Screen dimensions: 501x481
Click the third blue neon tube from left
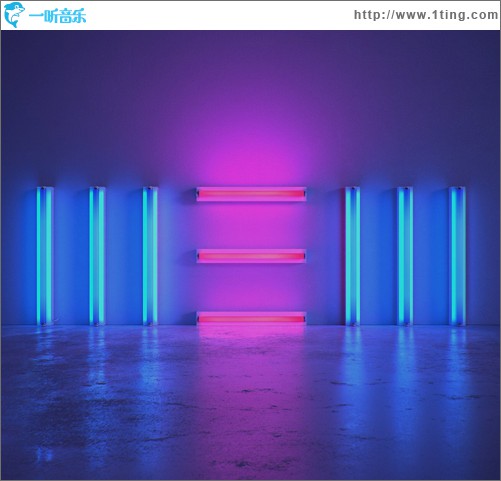coord(150,256)
